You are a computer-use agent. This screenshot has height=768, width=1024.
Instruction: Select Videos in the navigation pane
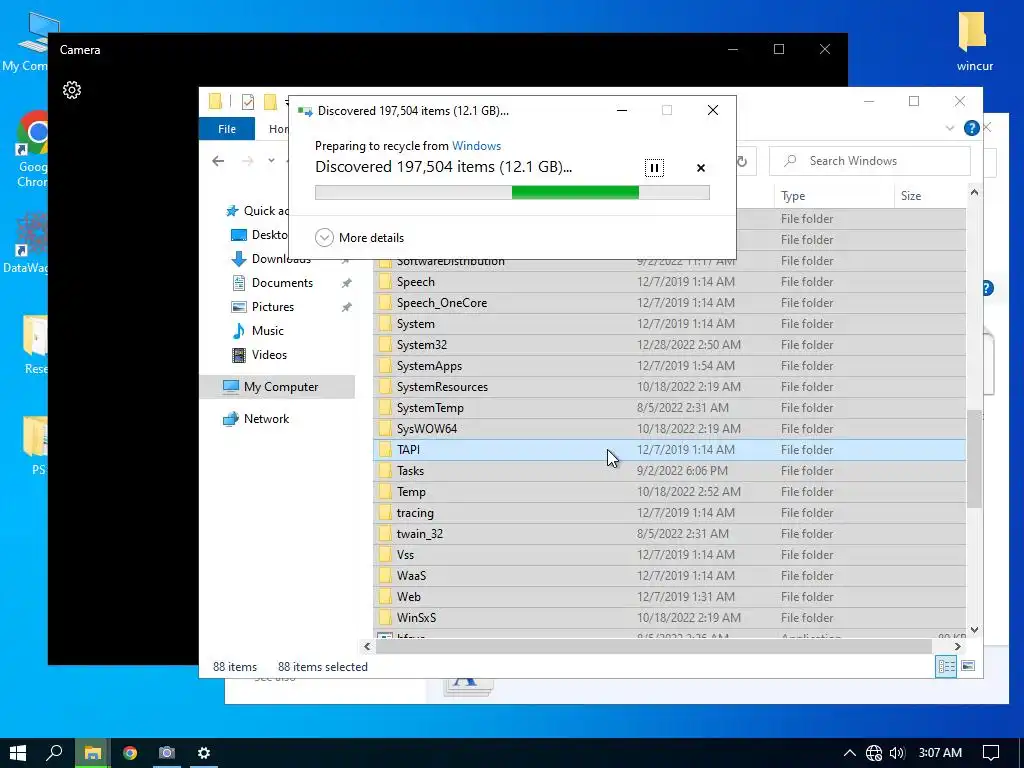[269, 355]
